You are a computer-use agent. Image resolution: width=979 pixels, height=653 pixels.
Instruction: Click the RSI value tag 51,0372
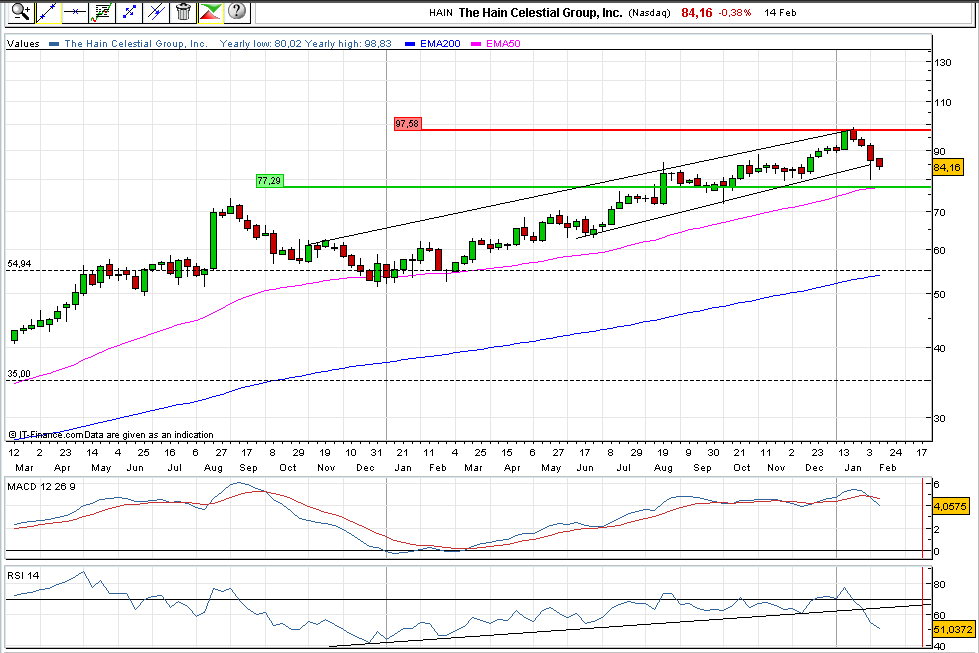[x=953, y=630]
